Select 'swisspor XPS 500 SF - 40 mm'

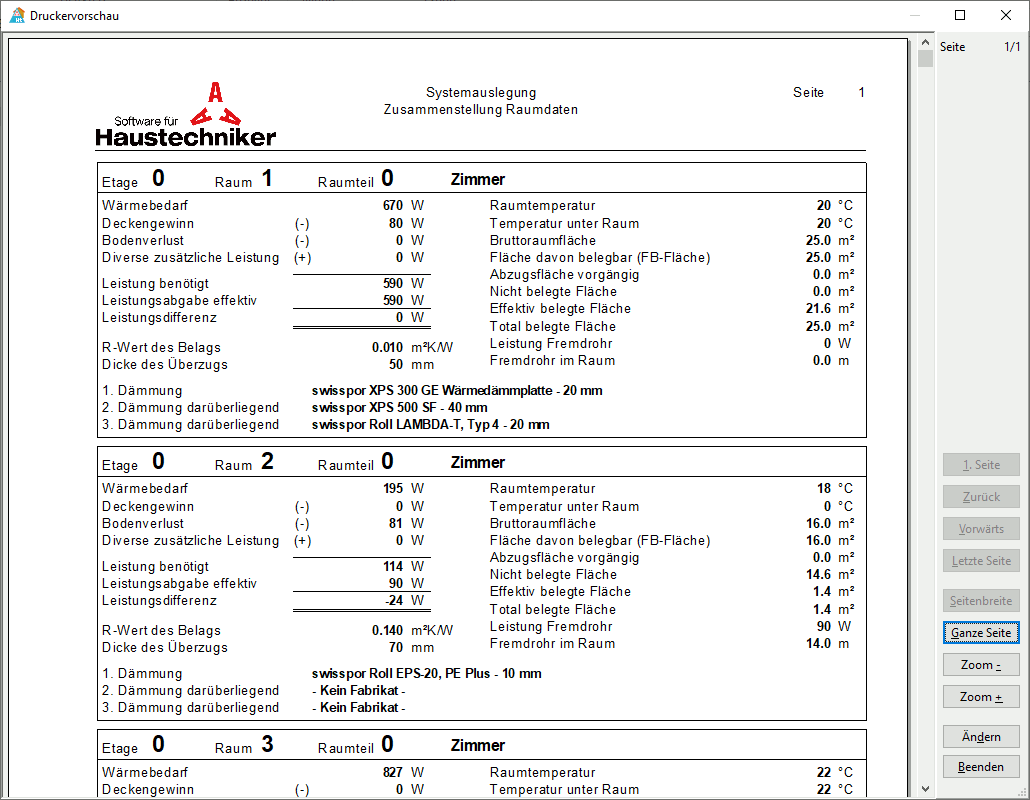coord(399,407)
